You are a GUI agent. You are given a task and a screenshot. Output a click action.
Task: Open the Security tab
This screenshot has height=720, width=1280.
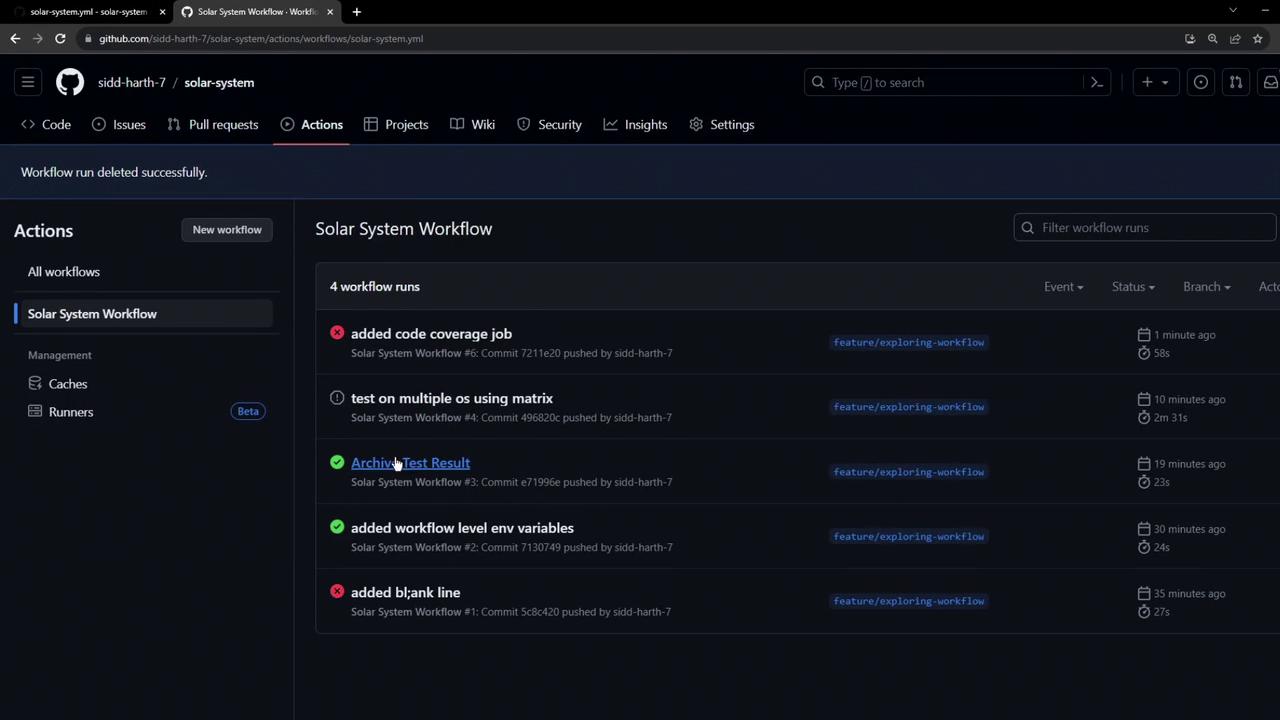(x=549, y=124)
